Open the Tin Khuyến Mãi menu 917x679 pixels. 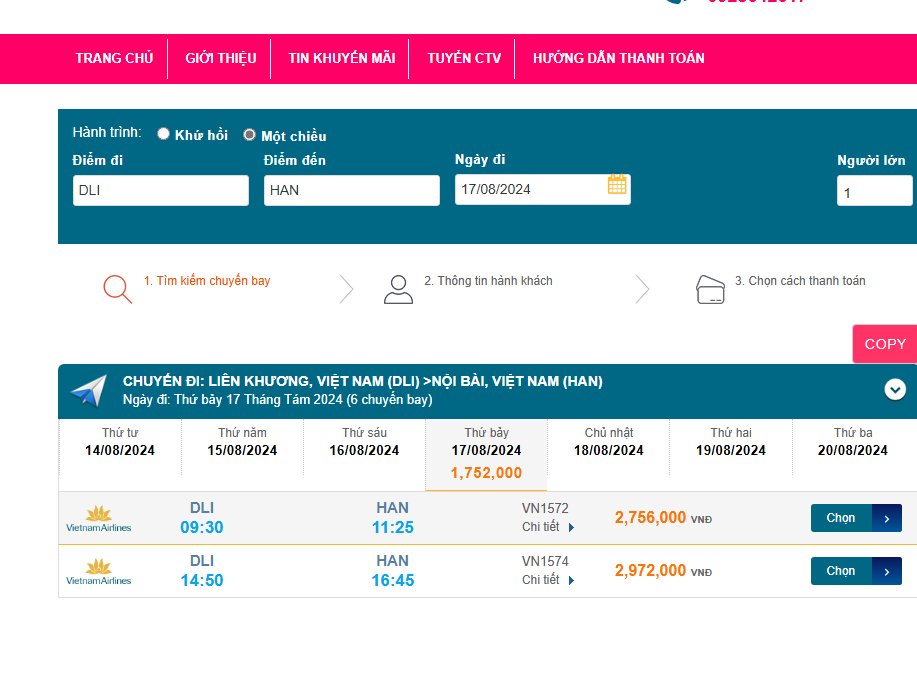tap(341, 58)
